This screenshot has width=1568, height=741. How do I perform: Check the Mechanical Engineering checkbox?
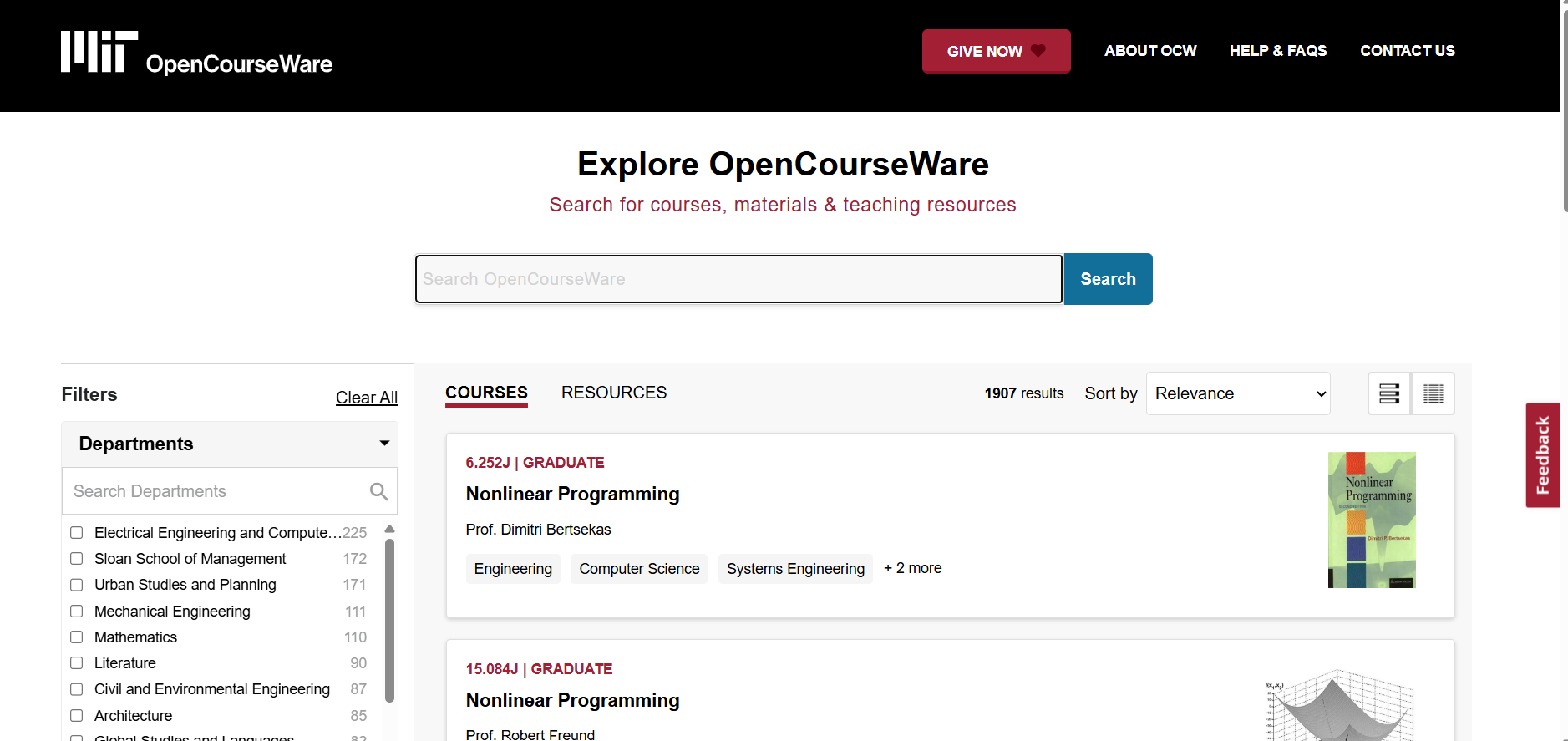pos(77,612)
